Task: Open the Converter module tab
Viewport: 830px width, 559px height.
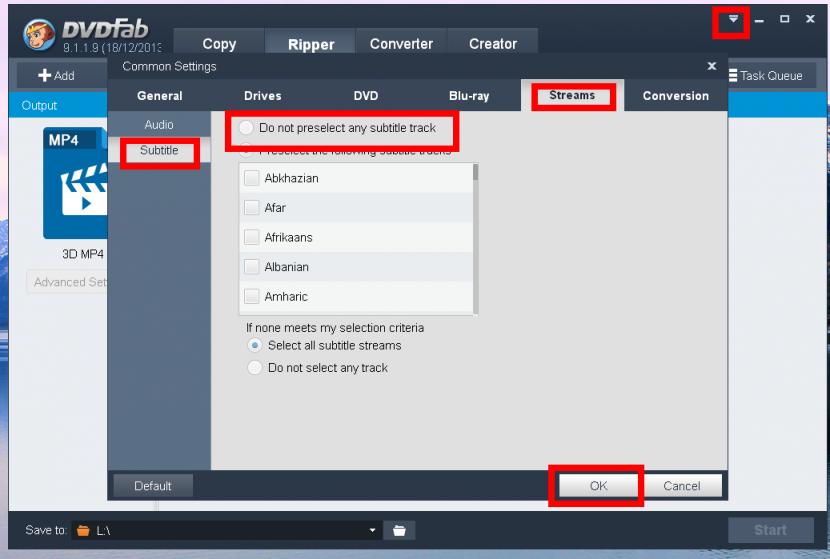Action: pos(401,44)
